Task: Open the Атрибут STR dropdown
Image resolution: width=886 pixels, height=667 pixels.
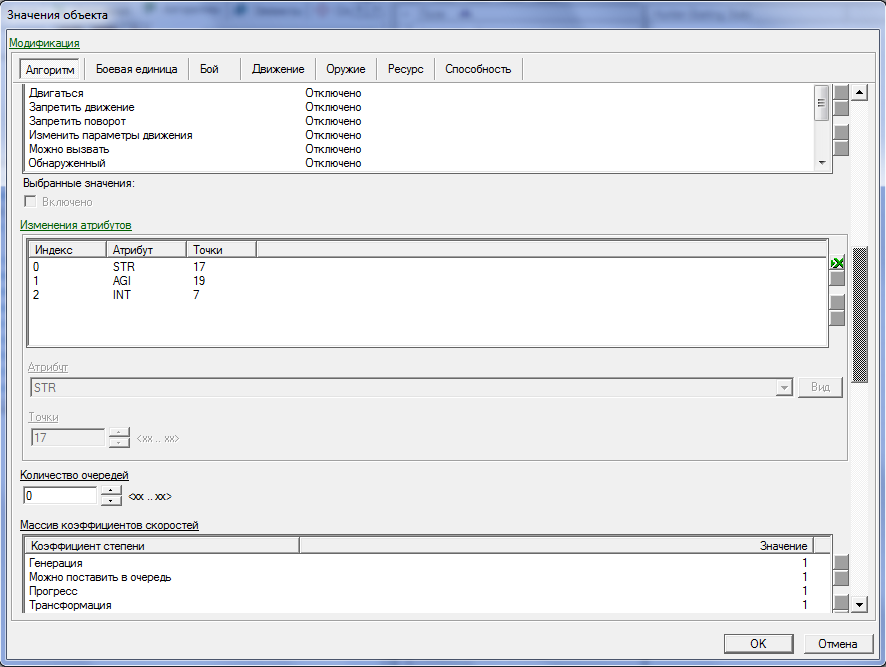Action: (x=784, y=388)
